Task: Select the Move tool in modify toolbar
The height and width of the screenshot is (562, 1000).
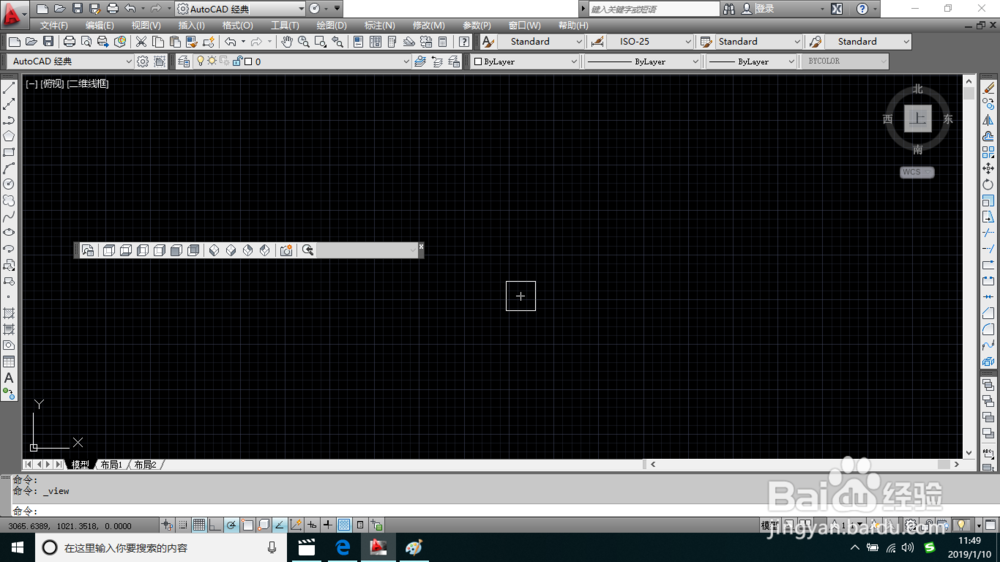Action: (988, 168)
